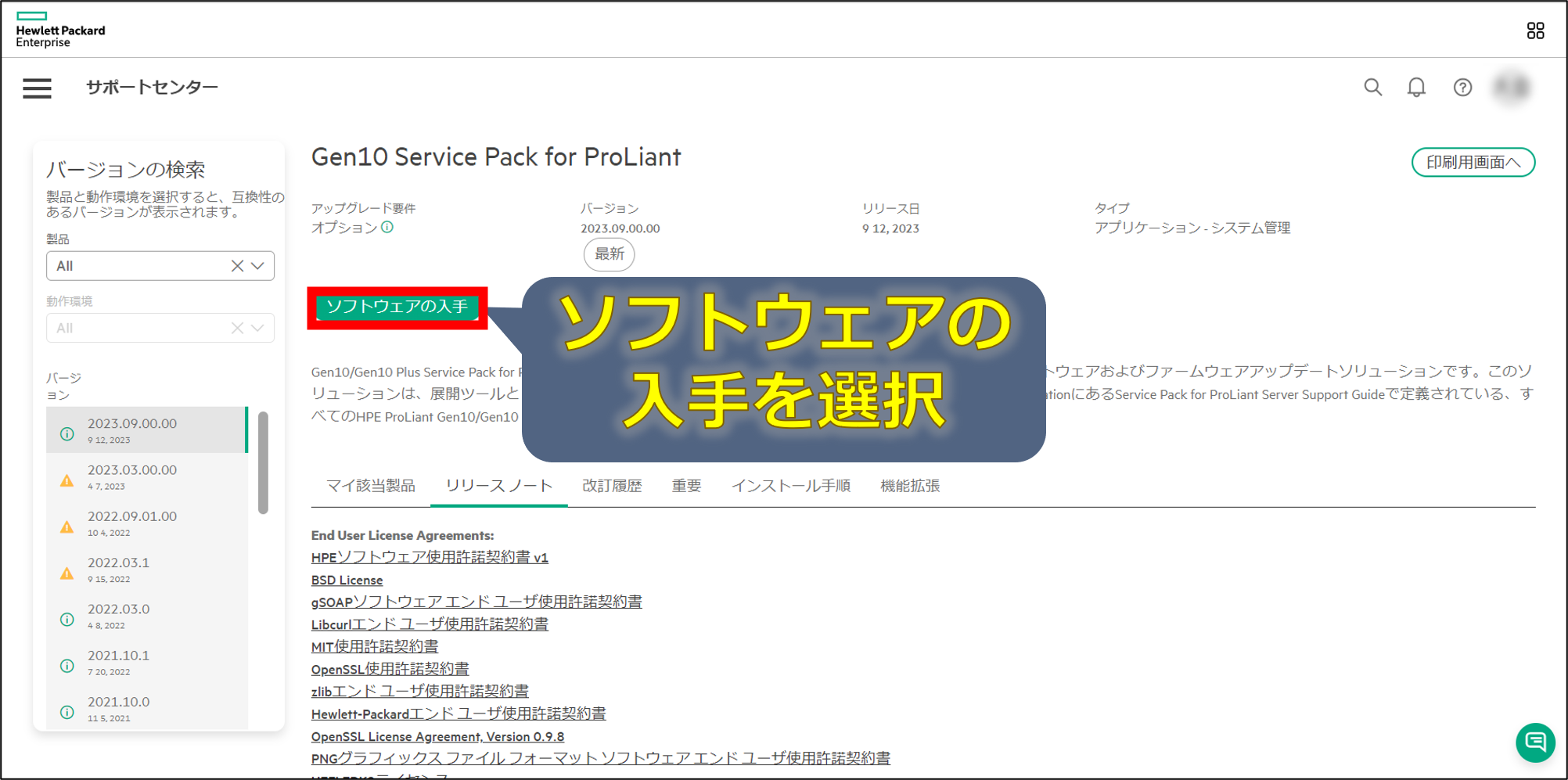Click info icon of version 2021.10.0
Image resolution: width=1568 pixels, height=780 pixels.
coord(67,712)
